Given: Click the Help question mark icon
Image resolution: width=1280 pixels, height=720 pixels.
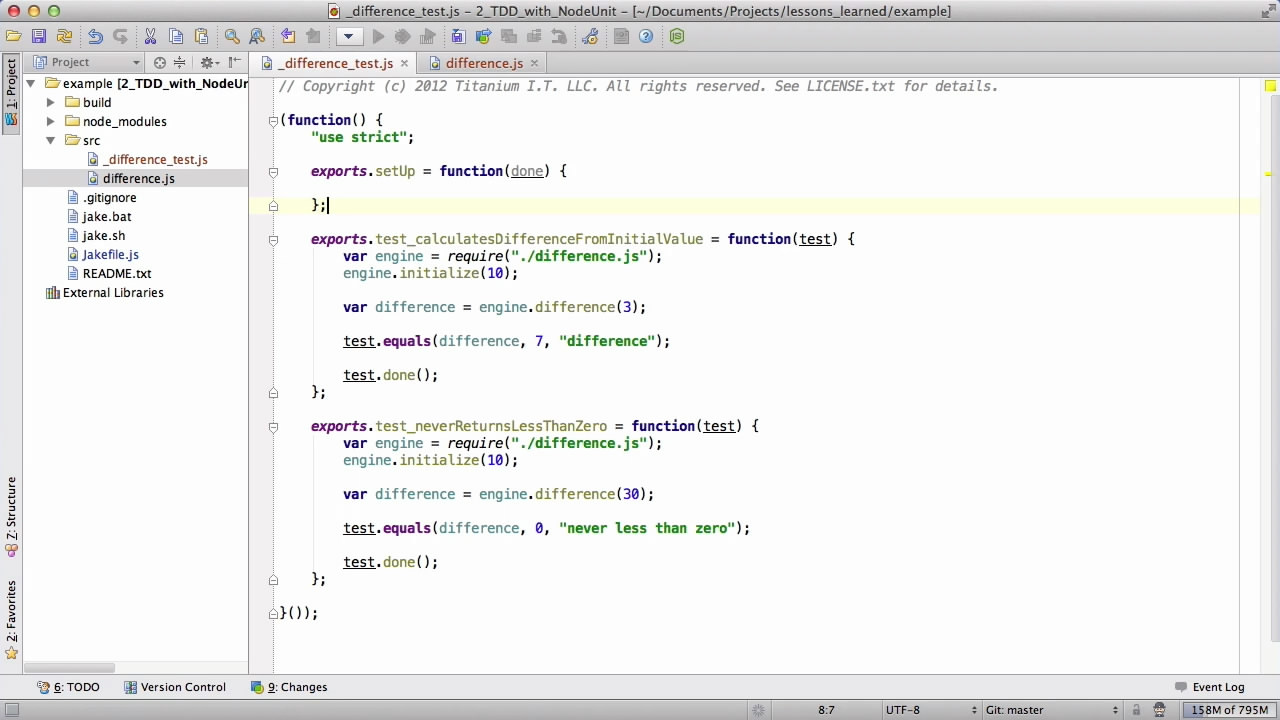Looking at the screenshot, I should click(646, 36).
